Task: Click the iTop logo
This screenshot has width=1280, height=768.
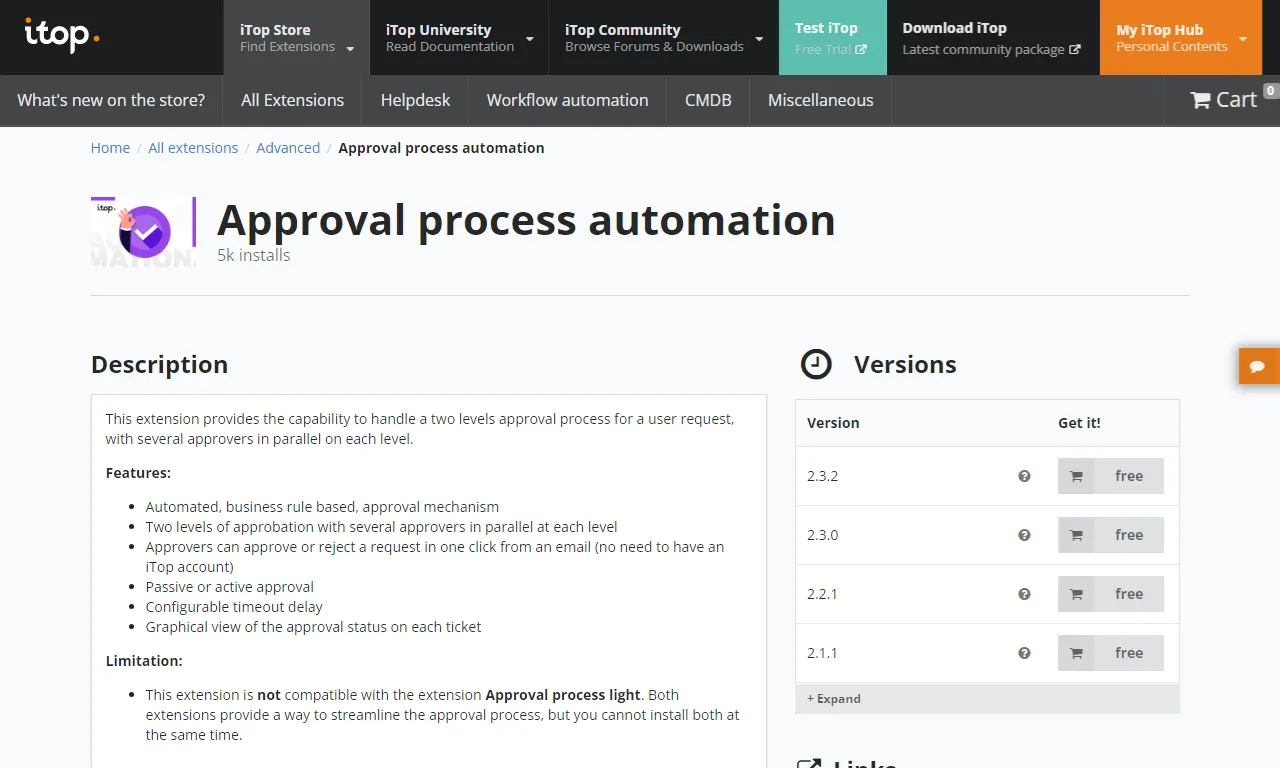Action: 62,36
